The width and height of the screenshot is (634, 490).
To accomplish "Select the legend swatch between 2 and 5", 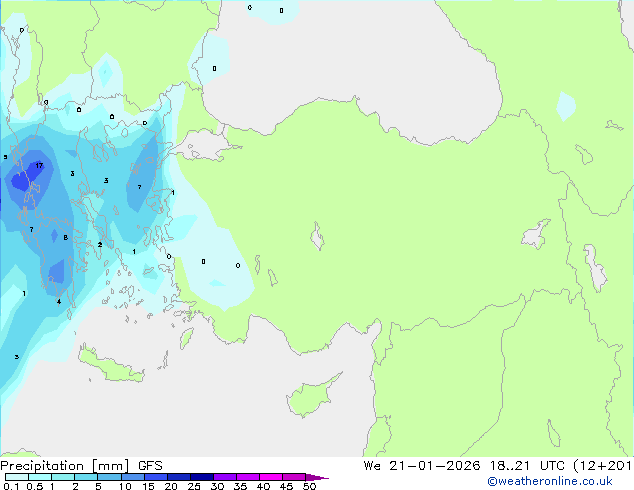I will 86,477.
